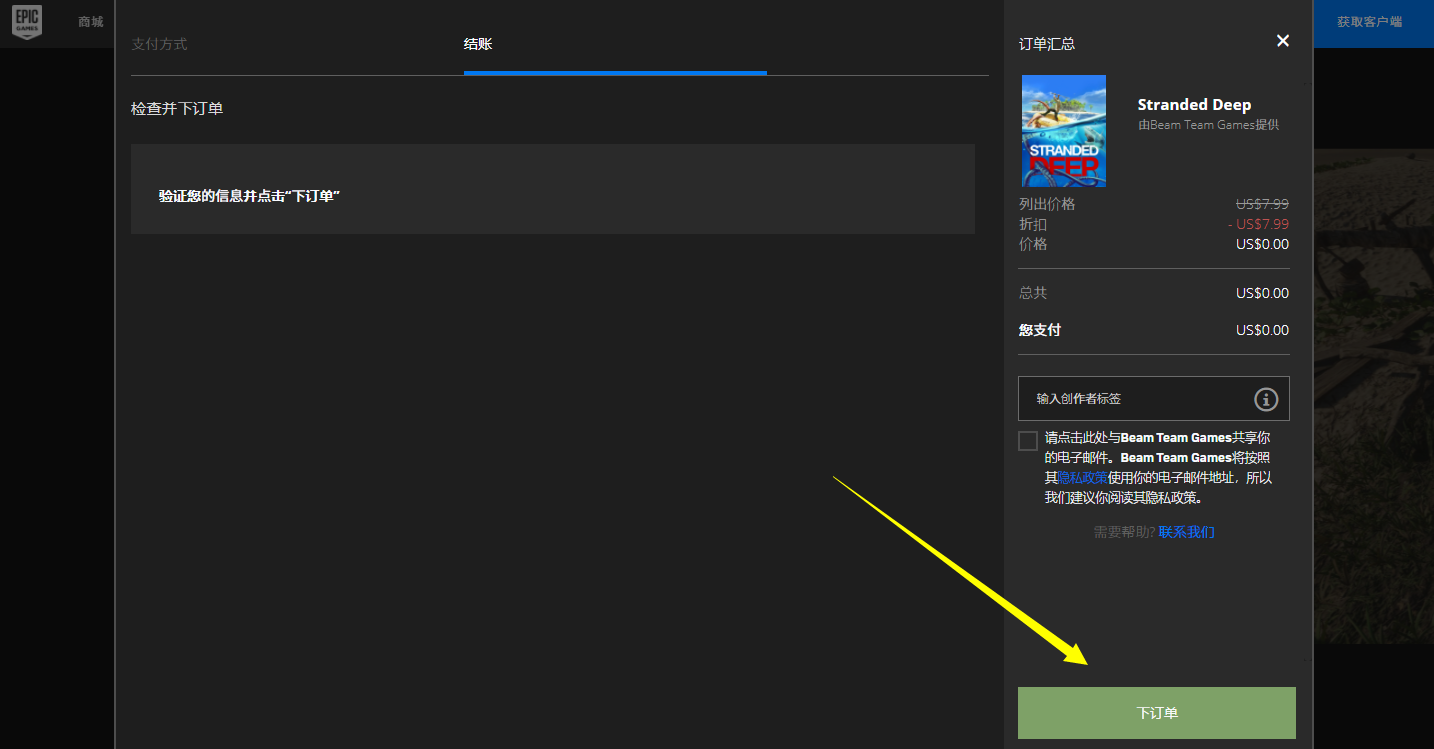Click the Epic Games logo
This screenshot has width=1434, height=749.
[27, 22]
